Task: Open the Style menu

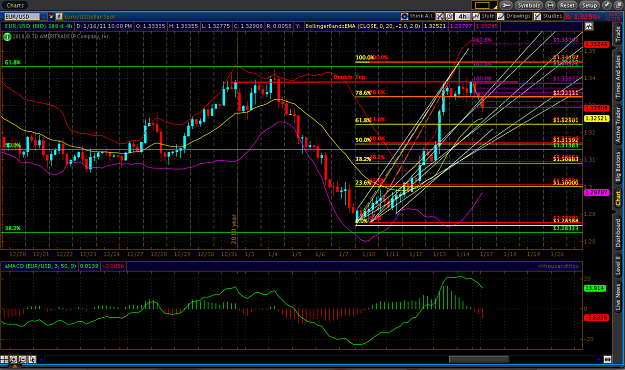Action: click(x=483, y=16)
